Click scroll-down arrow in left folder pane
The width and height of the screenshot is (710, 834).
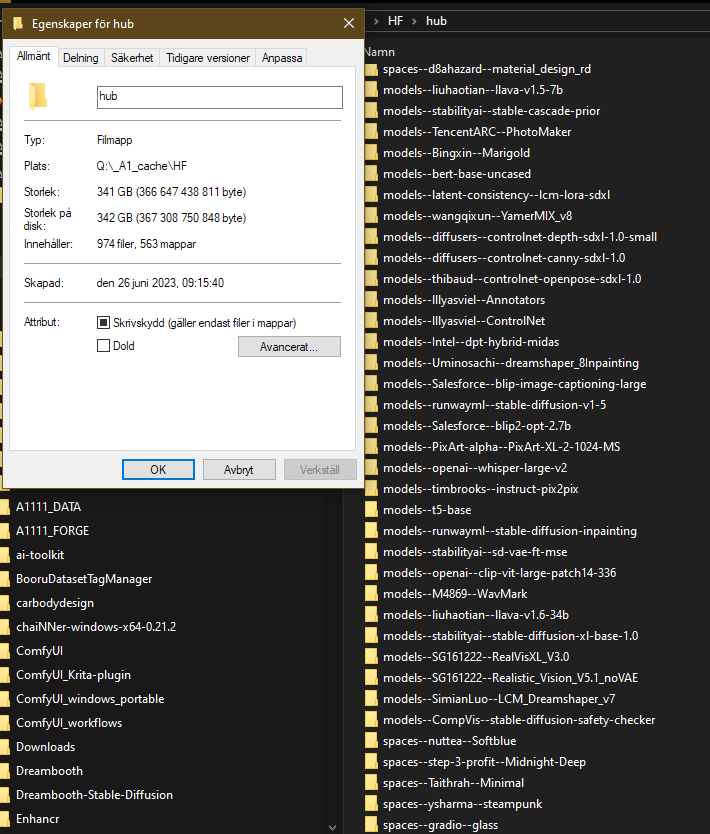pyautogui.click(x=332, y=827)
